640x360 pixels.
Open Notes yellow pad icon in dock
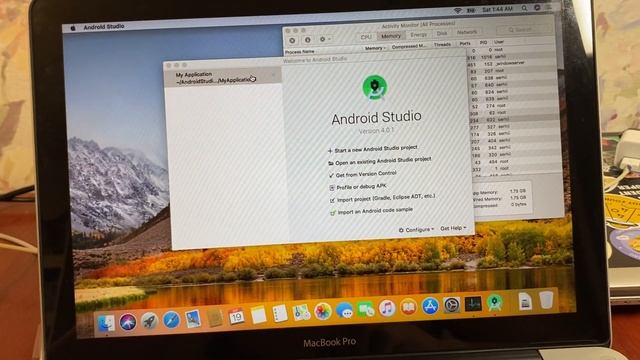pos(258,315)
